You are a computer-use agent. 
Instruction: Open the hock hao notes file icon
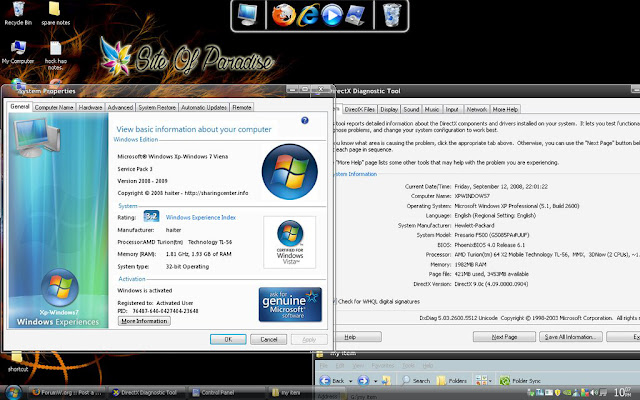(x=56, y=55)
